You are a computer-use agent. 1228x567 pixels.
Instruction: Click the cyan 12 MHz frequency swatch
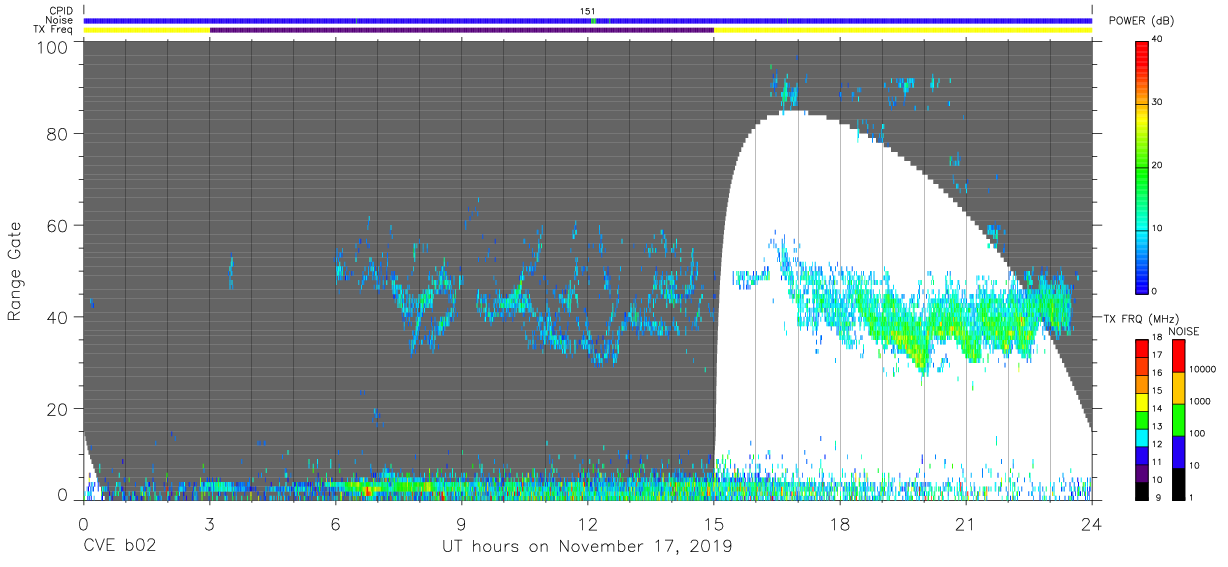[1141, 438]
